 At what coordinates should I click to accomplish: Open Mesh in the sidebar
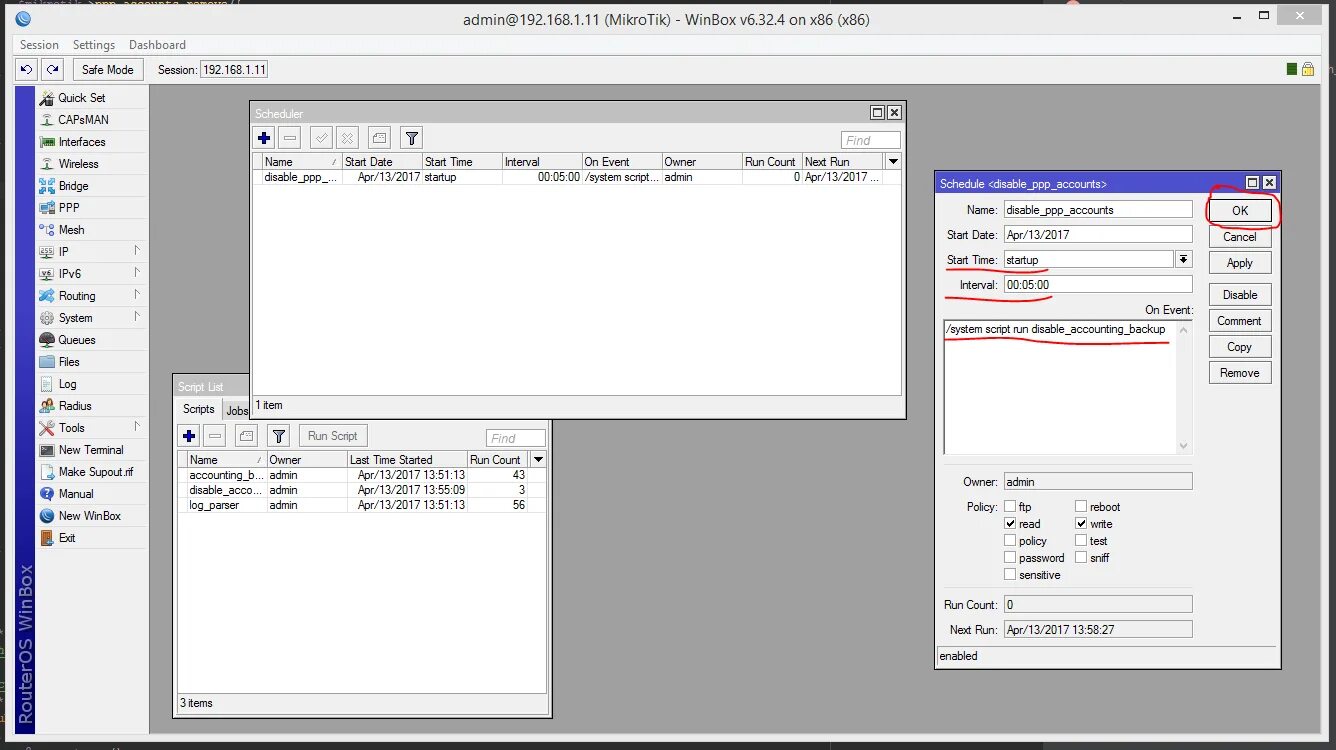coord(71,230)
